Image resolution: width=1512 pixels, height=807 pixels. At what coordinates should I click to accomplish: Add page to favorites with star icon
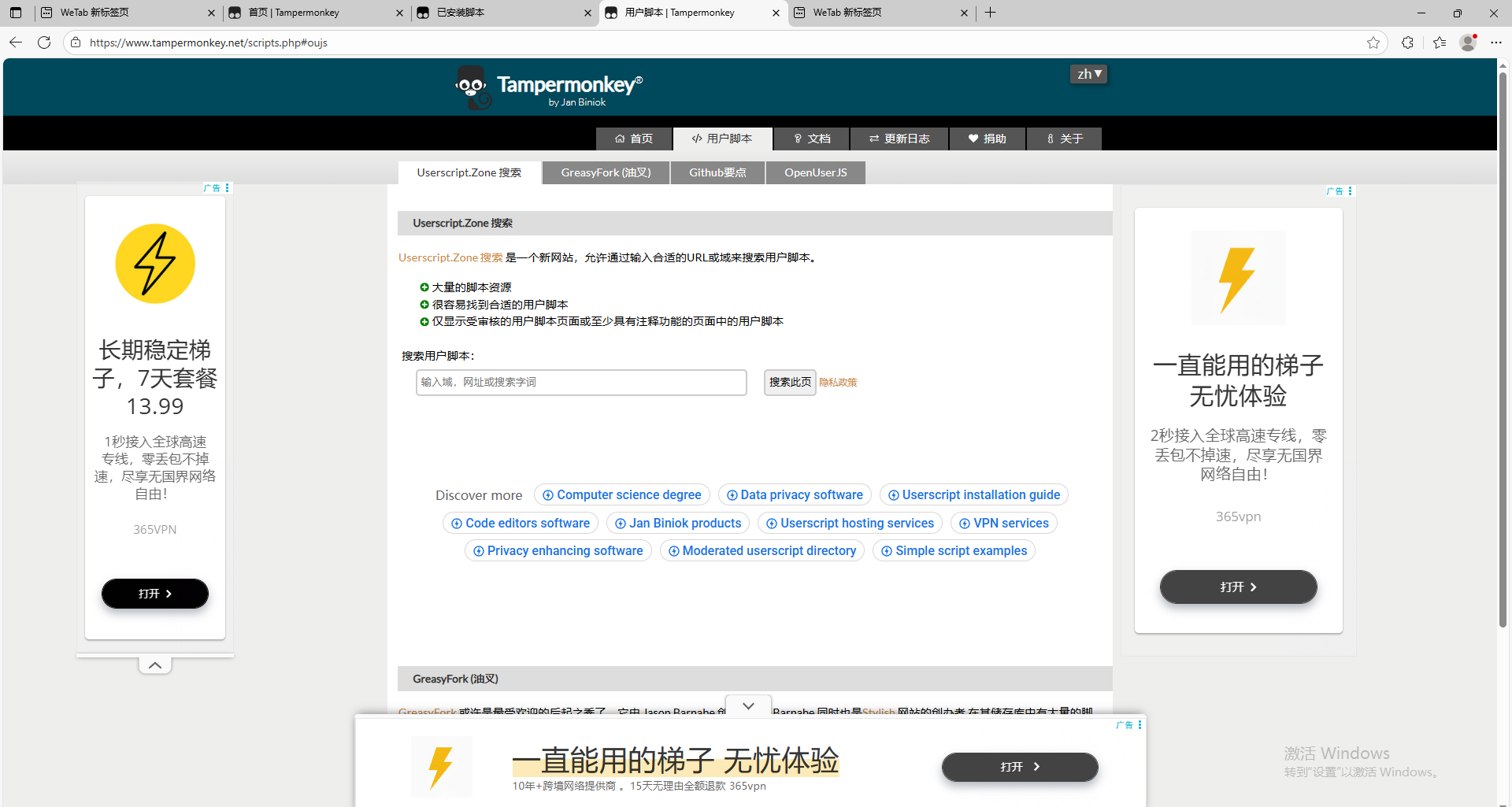(x=1373, y=43)
